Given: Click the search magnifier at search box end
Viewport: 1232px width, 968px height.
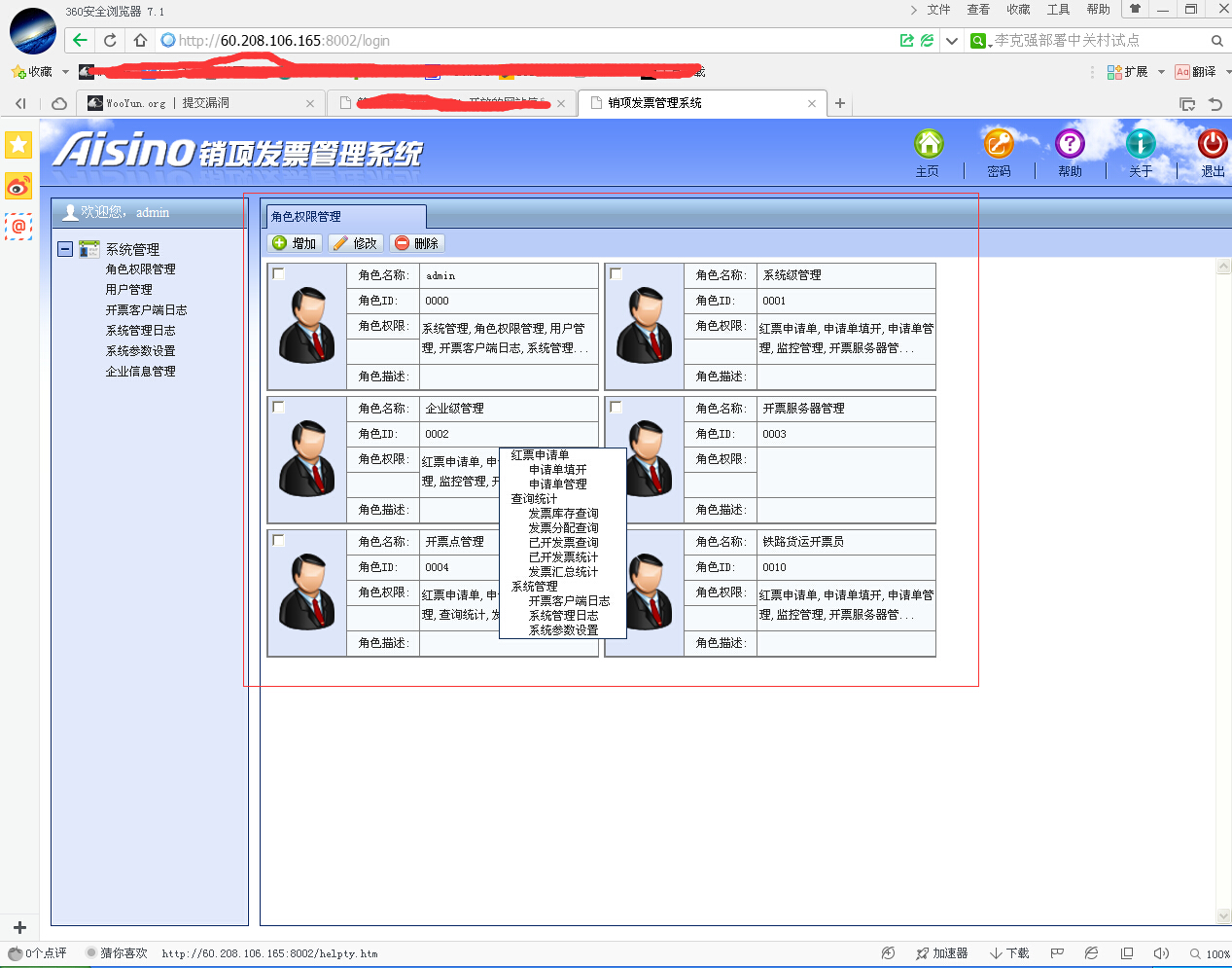Looking at the screenshot, I should [x=1216, y=40].
